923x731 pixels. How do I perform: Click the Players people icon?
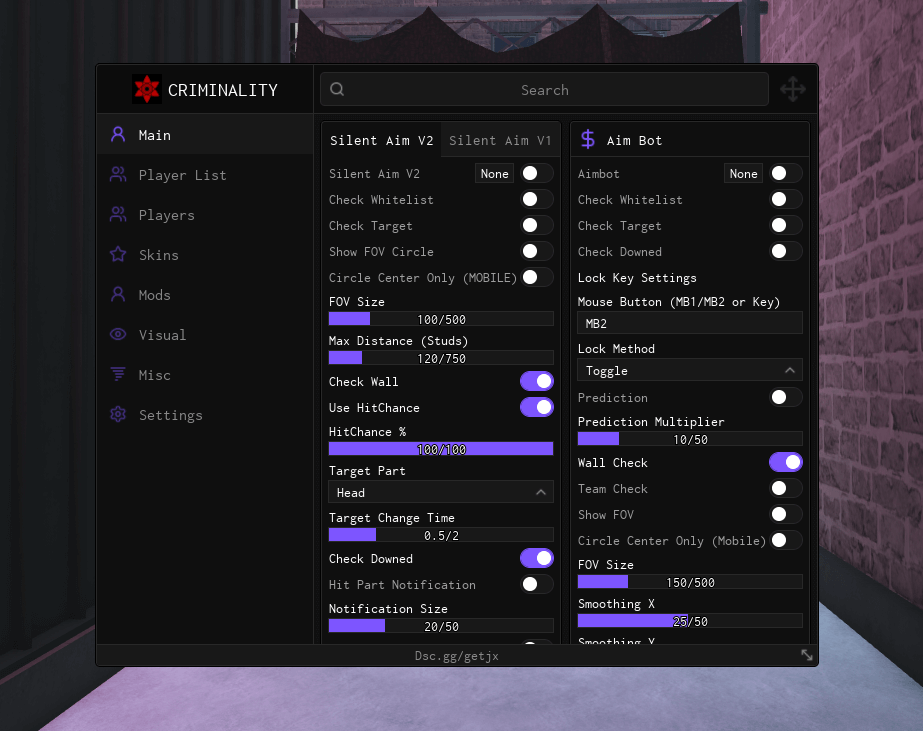tap(118, 215)
